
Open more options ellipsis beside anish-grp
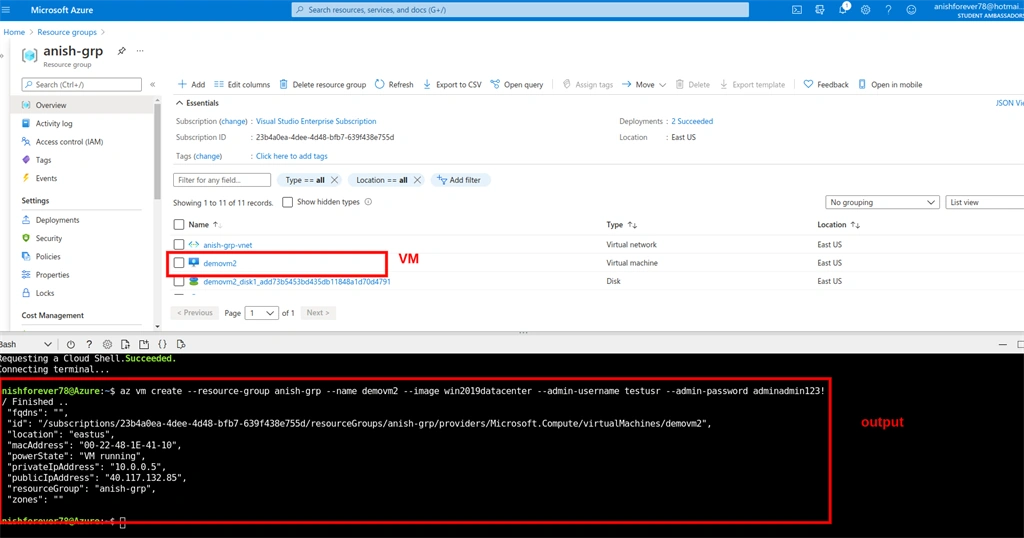[x=140, y=51]
